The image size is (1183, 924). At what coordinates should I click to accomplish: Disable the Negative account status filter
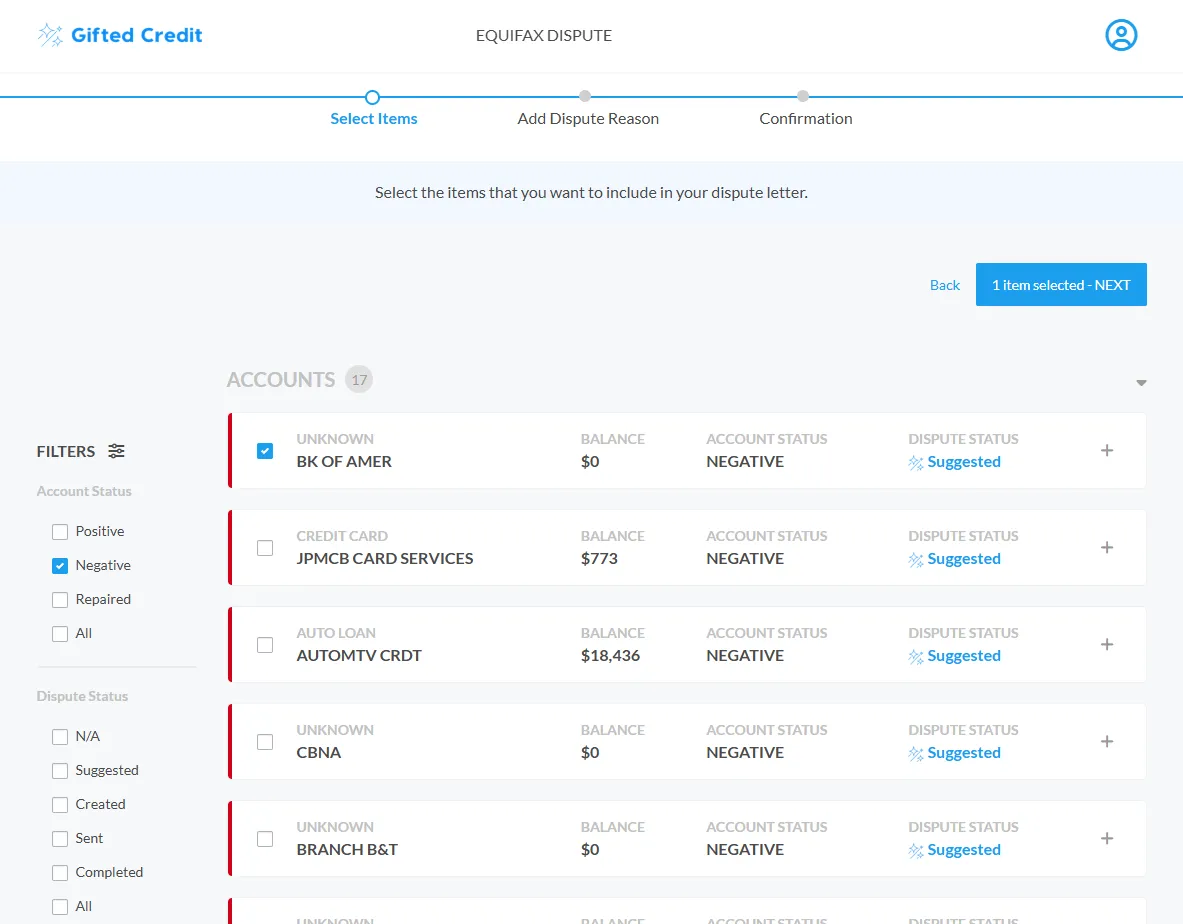tap(60, 566)
